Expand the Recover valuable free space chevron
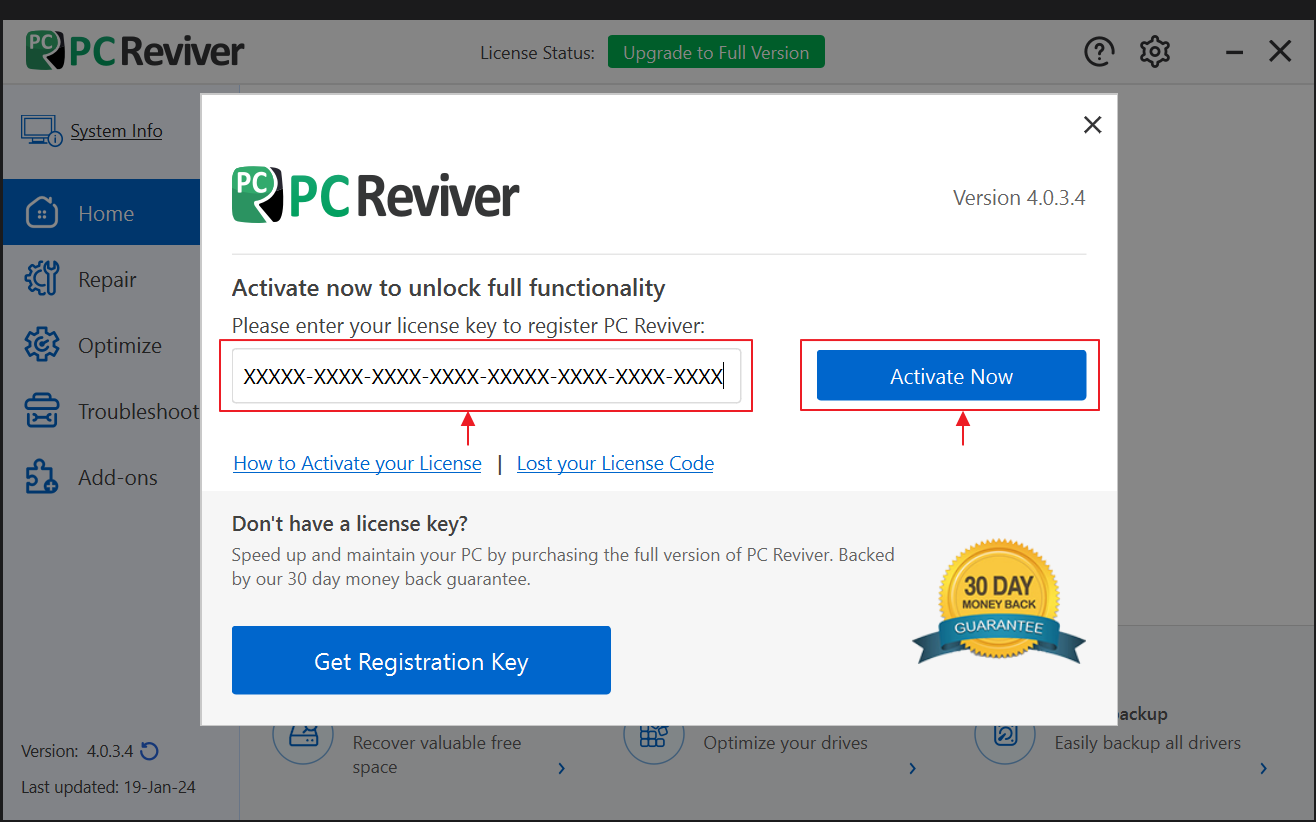This screenshot has height=822, width=1316. (561, 768)
